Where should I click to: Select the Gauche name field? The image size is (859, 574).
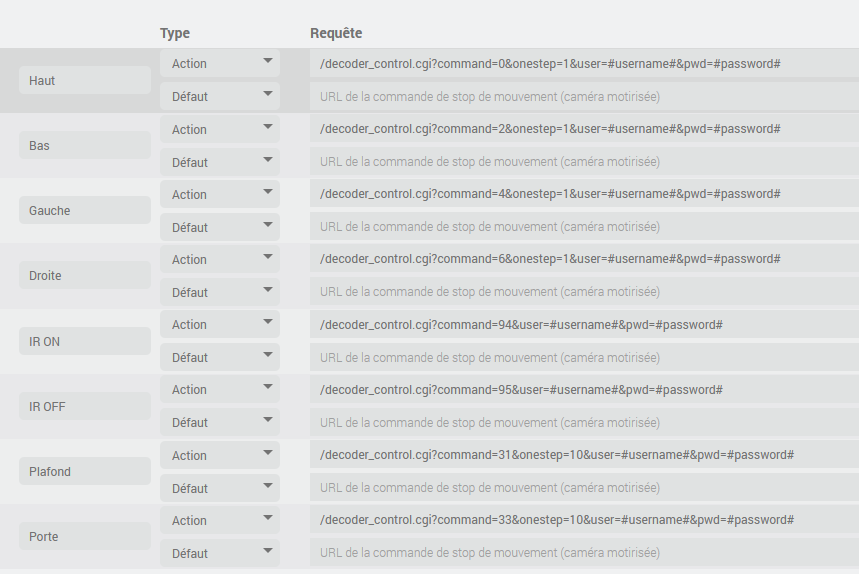85,210
